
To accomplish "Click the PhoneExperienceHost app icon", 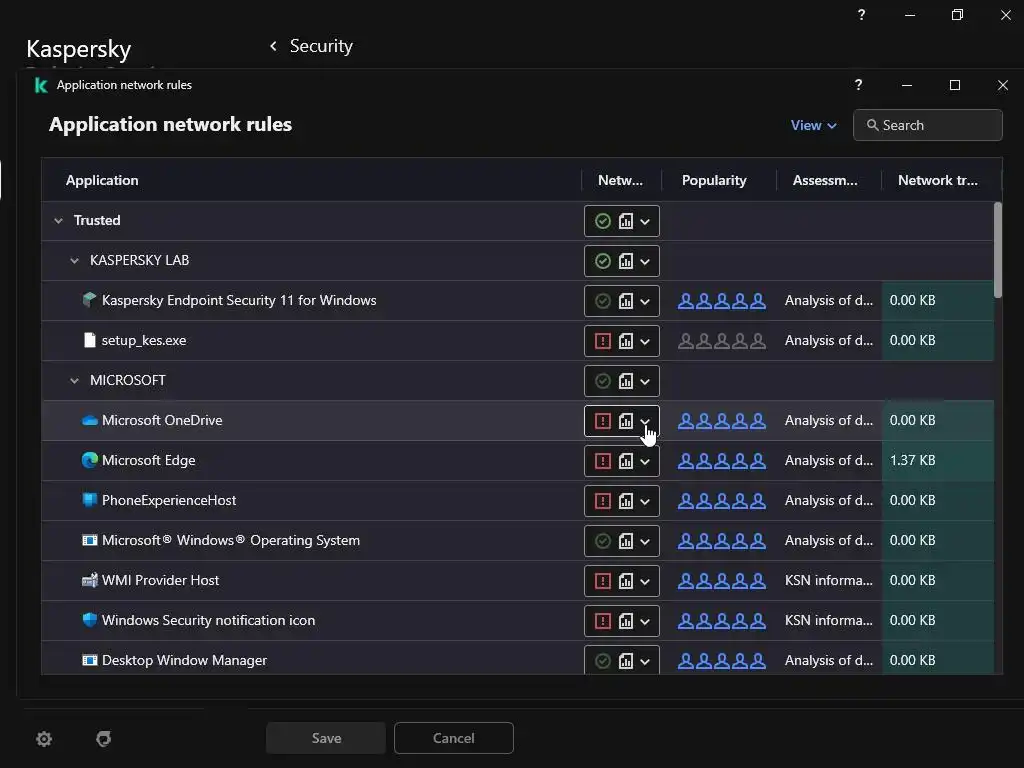I will [x=90, y=501].
